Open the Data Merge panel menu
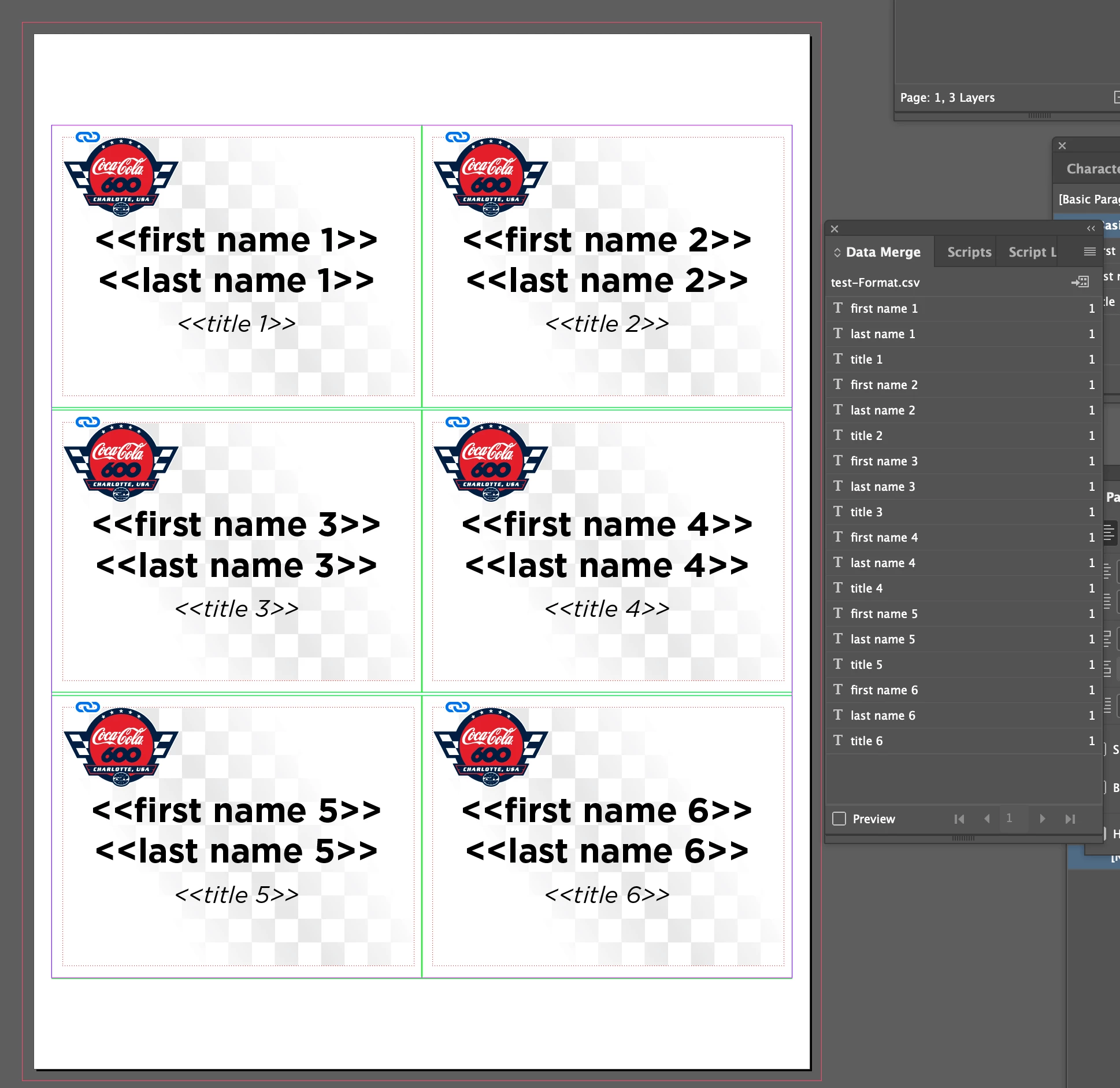The height and width of the screenshot is (1088, 1120). coord(1089,251)
